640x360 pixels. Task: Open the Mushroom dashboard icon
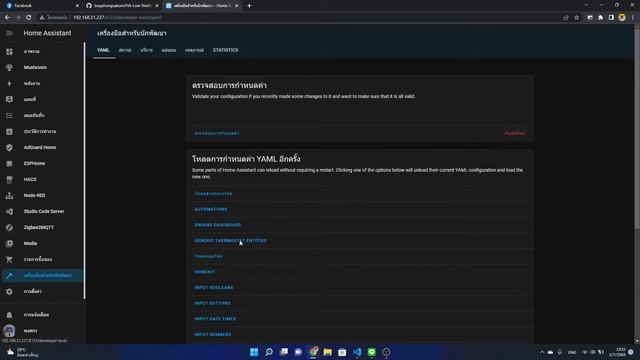tap(9, 67)
